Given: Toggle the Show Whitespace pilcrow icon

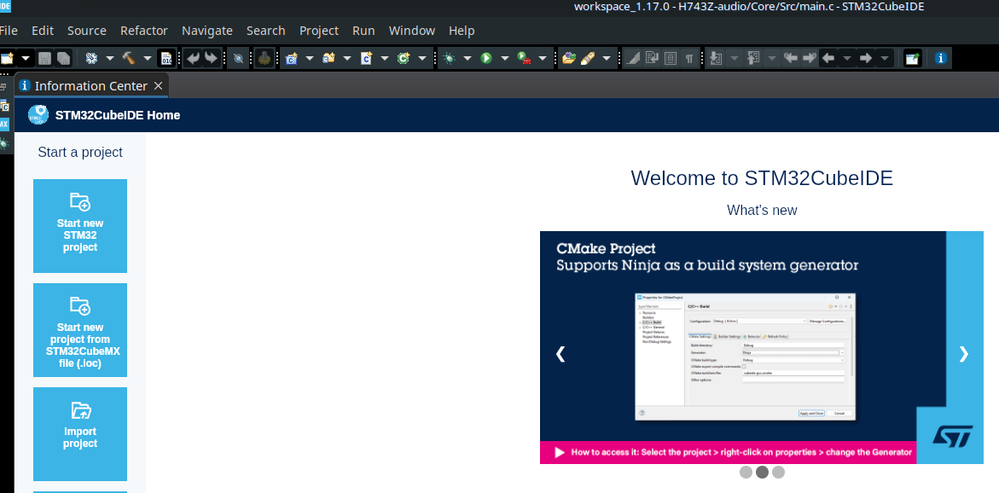Looking at the screenshot, I should (689, 59).
